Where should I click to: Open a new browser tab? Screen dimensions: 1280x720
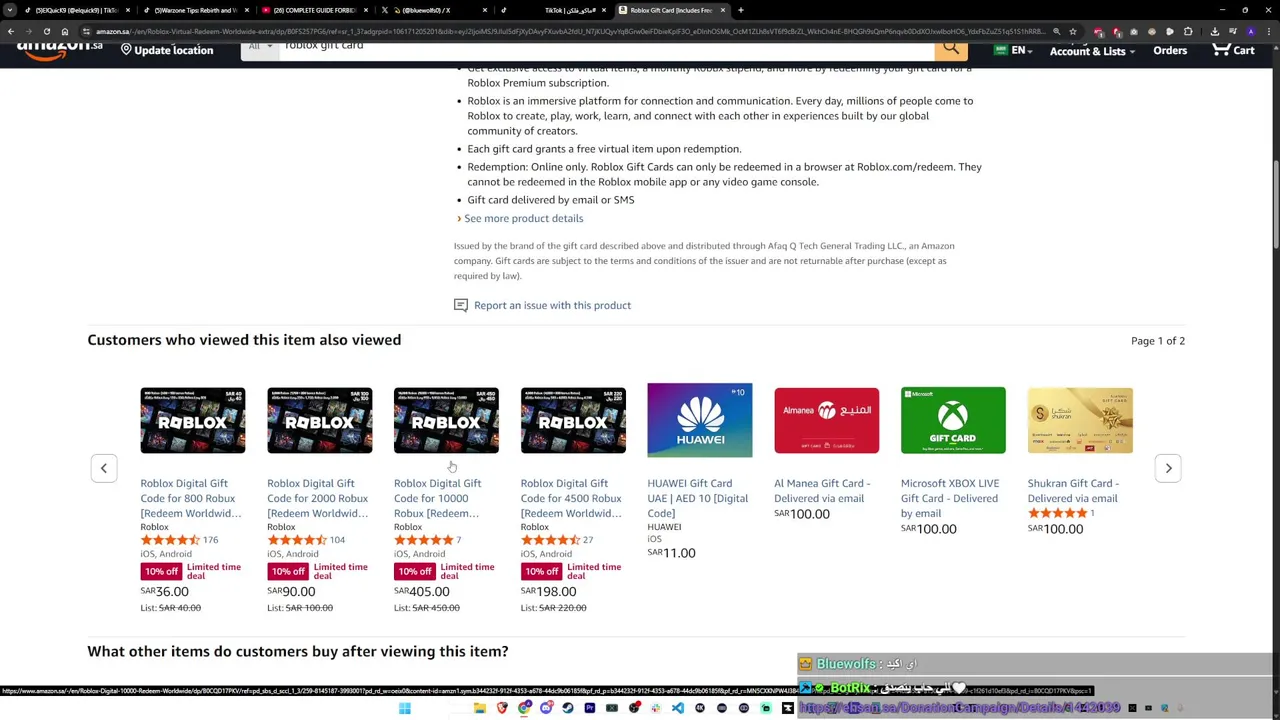(740, 10)
